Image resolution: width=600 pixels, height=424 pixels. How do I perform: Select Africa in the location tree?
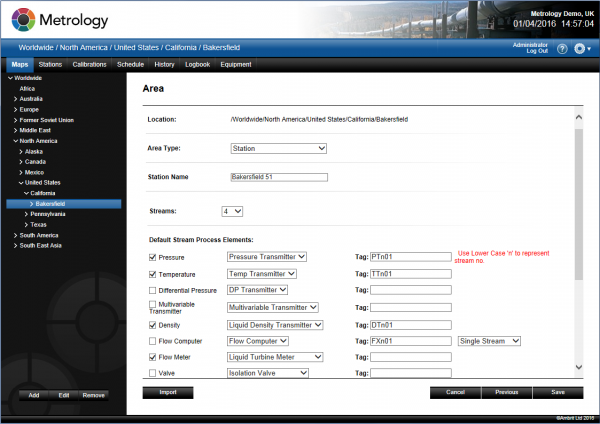[27, 89]
